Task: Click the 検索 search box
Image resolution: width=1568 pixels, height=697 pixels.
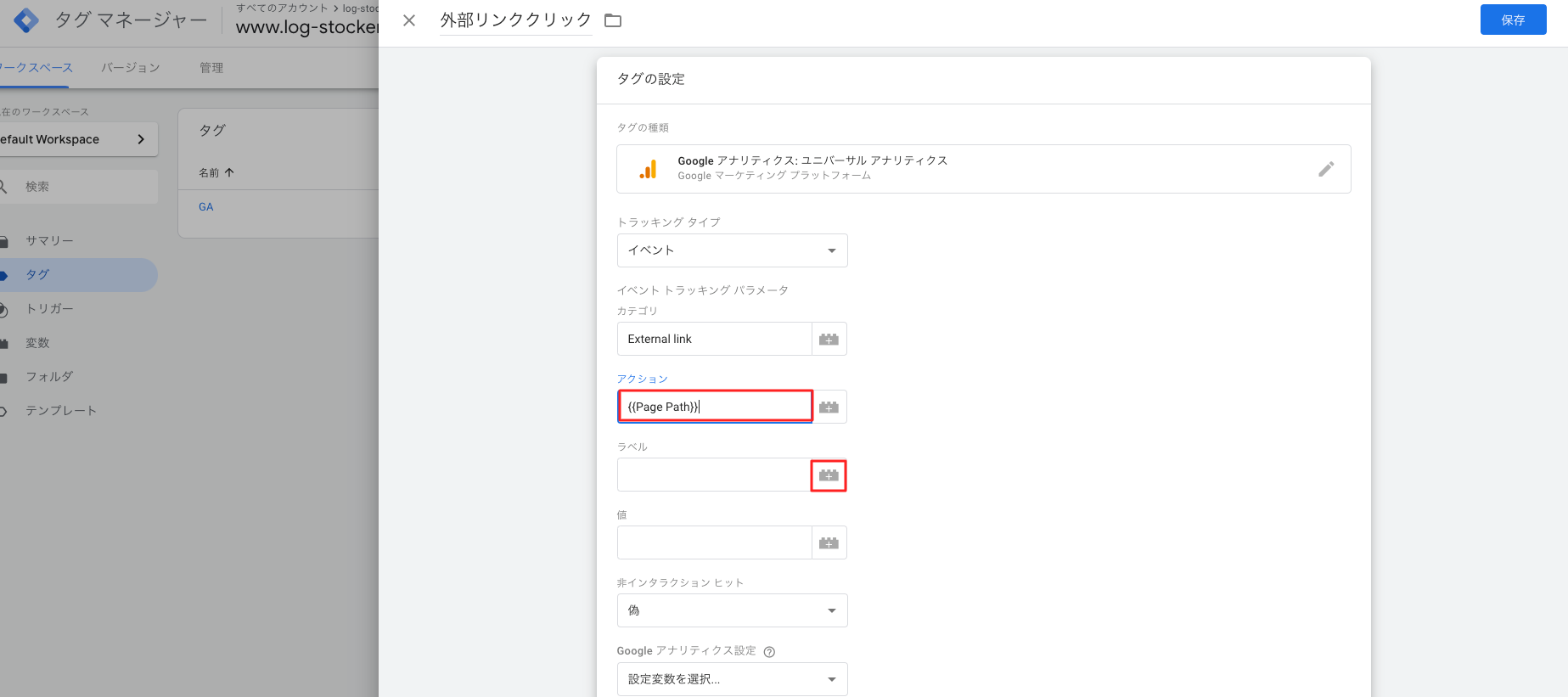Action: coord(78,187)
